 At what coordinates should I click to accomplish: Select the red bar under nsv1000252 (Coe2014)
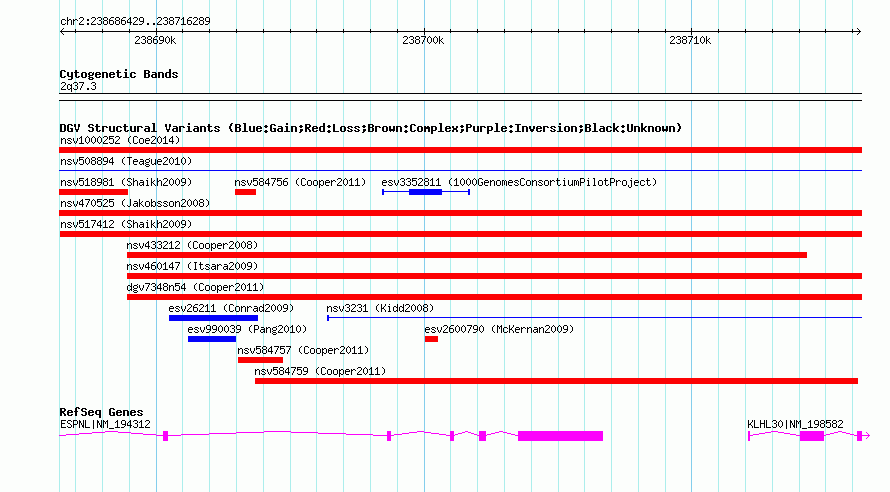click(460, 150)
